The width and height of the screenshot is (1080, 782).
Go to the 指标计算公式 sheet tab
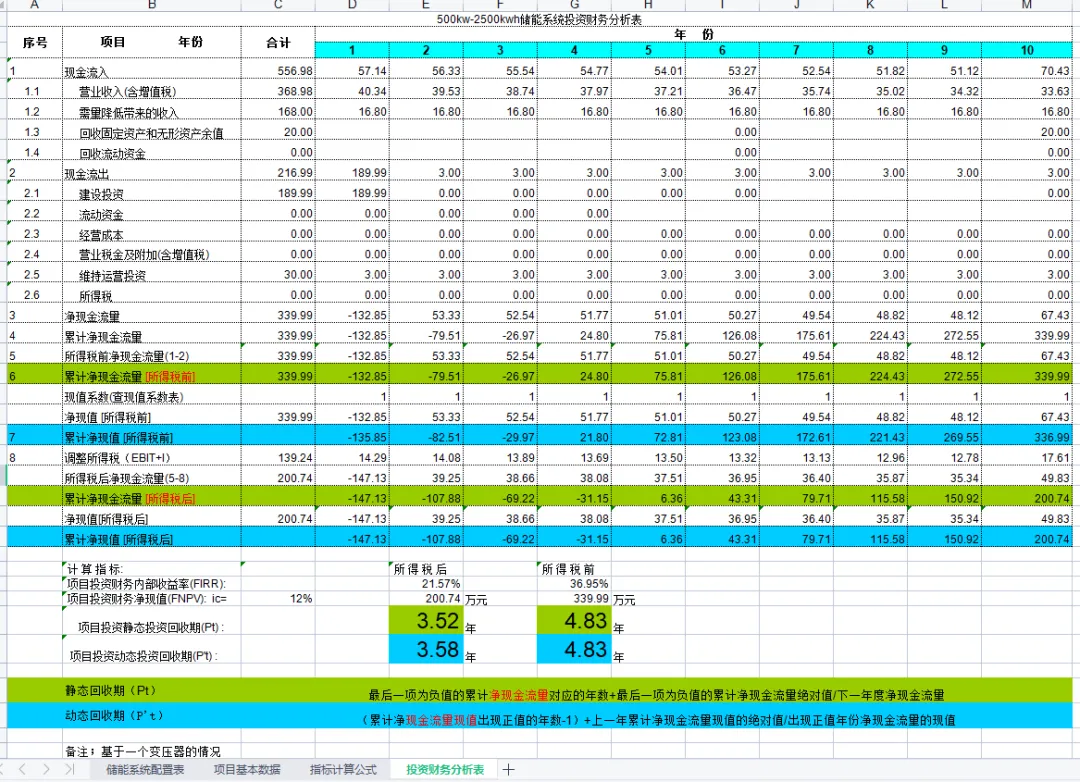343,770
